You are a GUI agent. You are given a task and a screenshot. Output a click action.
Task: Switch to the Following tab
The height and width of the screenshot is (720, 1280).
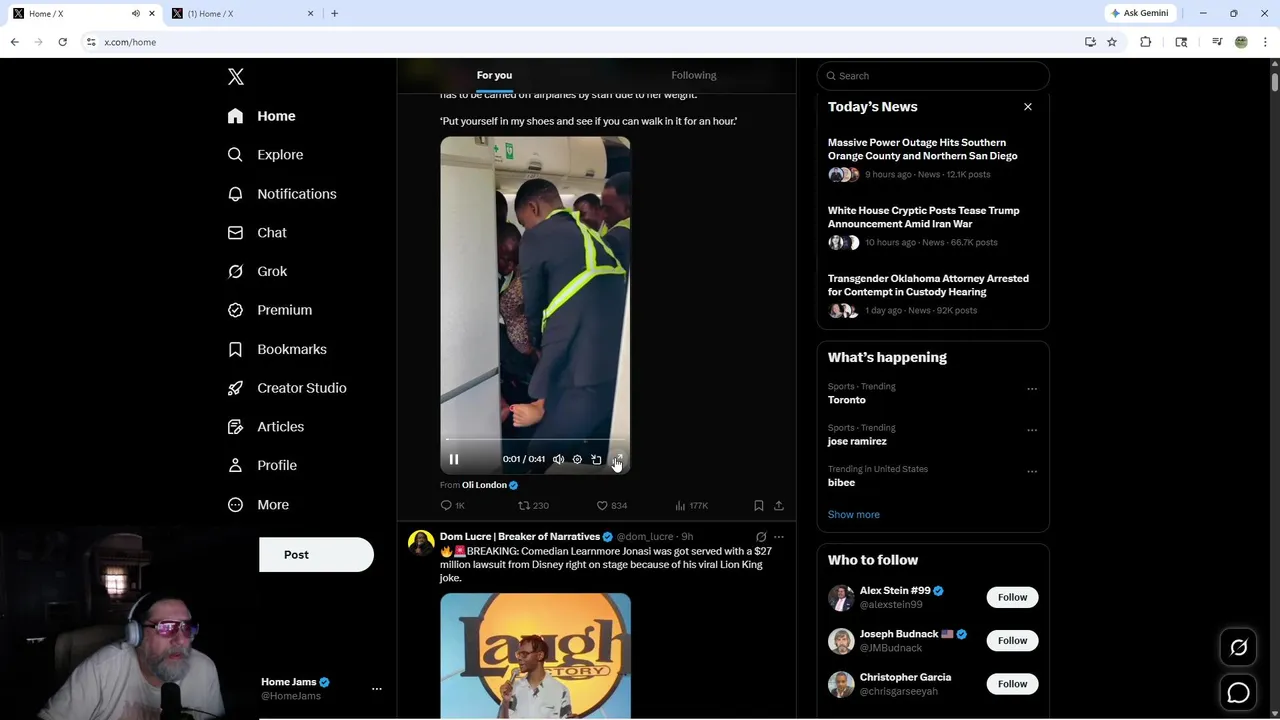tap(694, 75)
